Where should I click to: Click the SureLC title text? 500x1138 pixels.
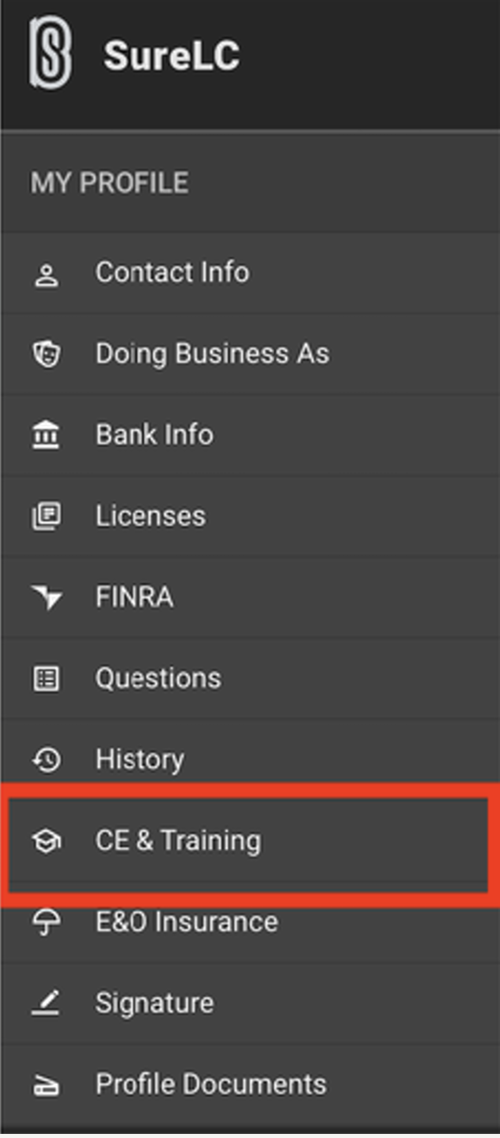[x=171, y=56]
